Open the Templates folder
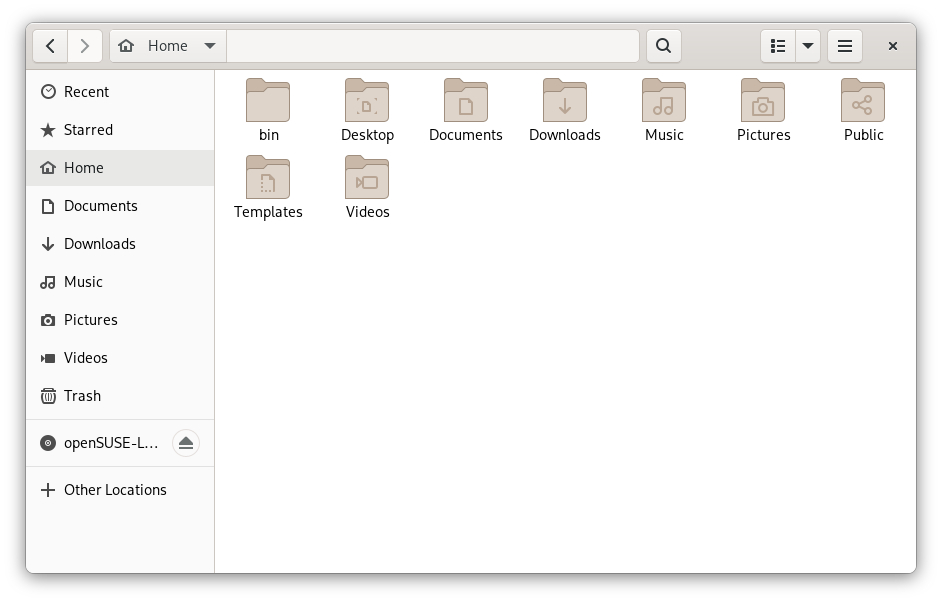The height and width of the screenshot is (602, 942). 268,178
